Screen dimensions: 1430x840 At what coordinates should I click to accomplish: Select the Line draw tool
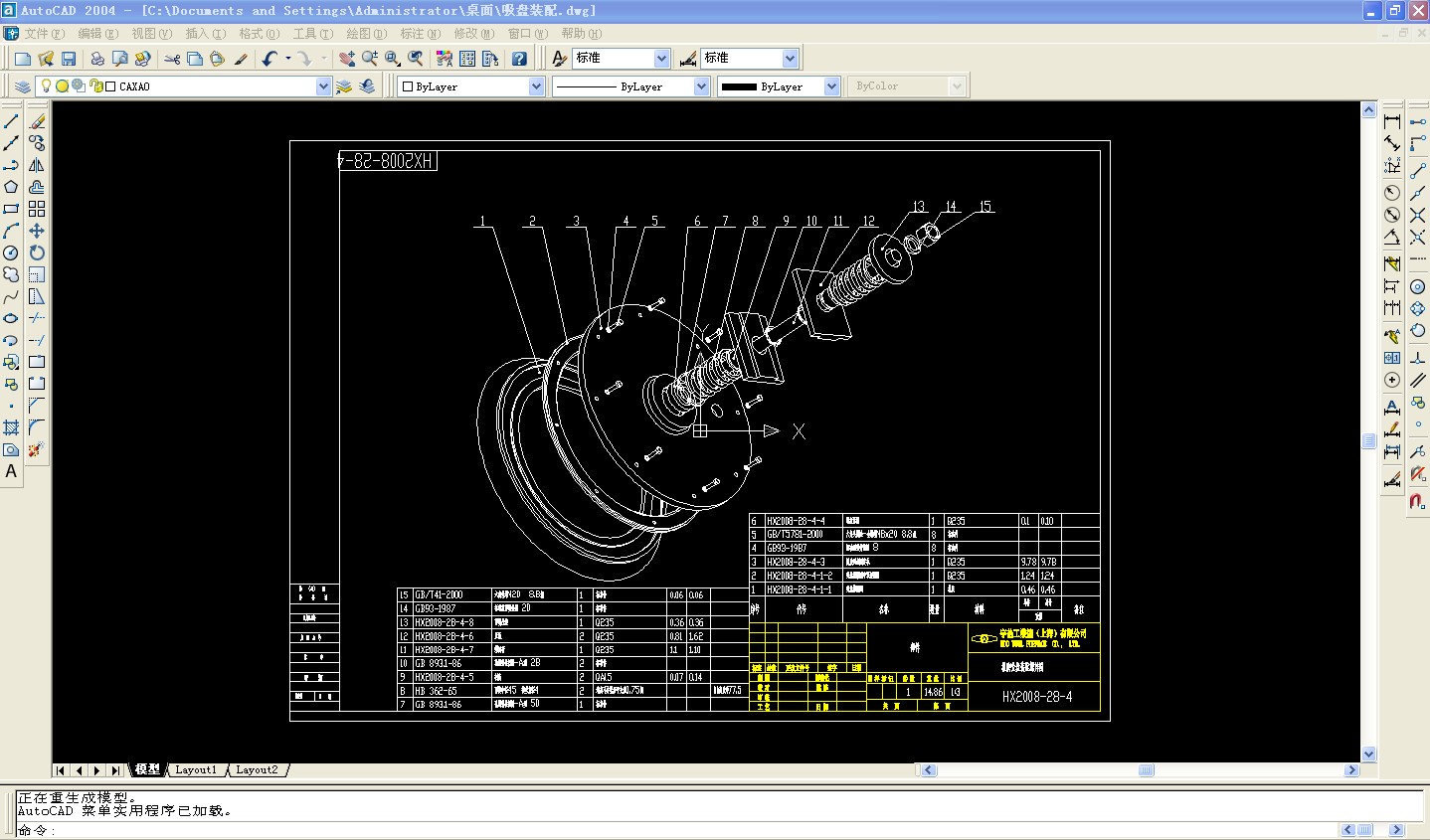[11, 121]
